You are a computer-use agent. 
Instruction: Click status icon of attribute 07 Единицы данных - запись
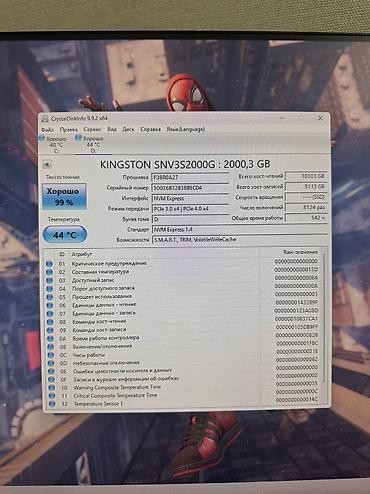coord(50,314)
